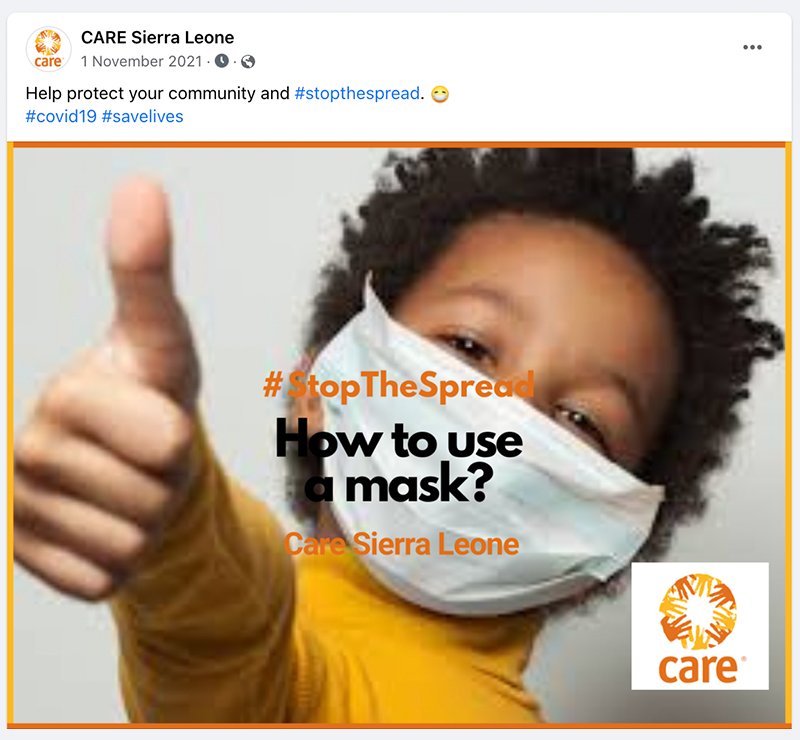Open the #stopthespread hashtag link
800x740 pixels.
point(357,93)
